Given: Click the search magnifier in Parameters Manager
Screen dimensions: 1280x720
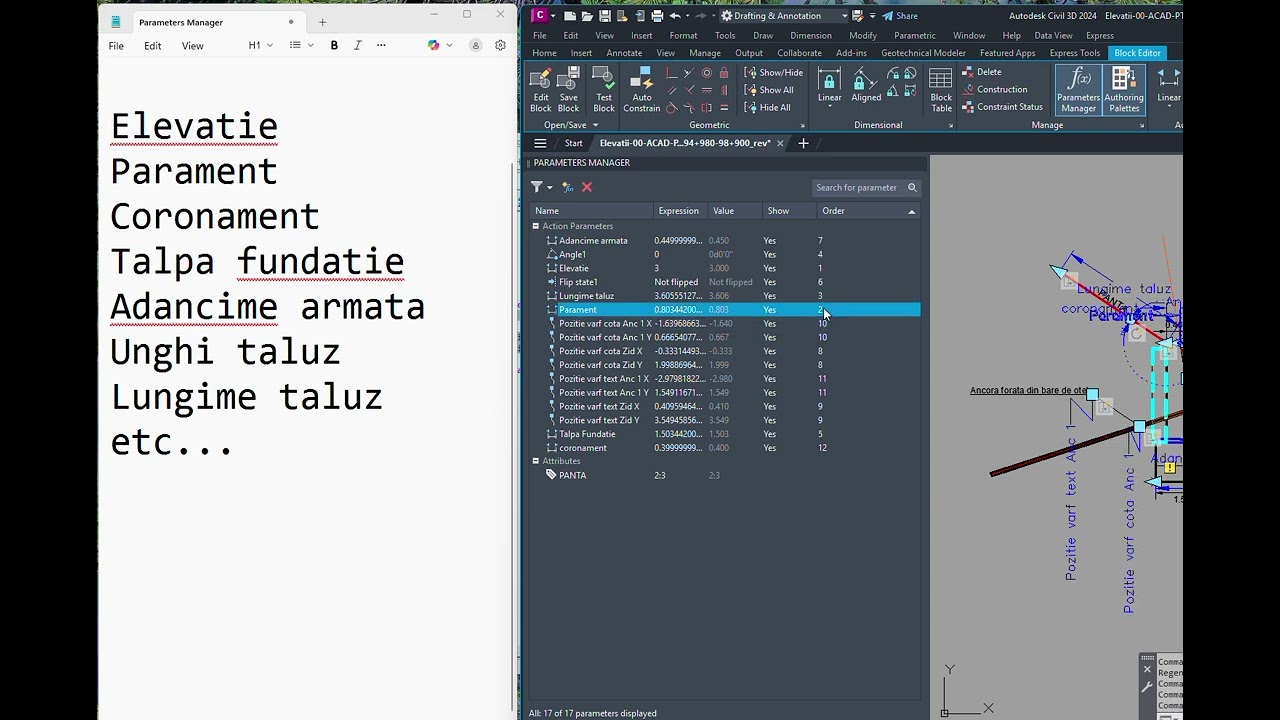Looking at the screenshot, I should 912,187.
